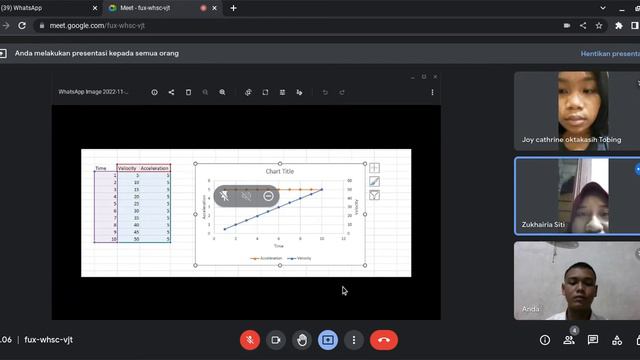Click the fux-whsc-vjt meeting code
Screen dimensions: 640x360
(x=49, y=340)
